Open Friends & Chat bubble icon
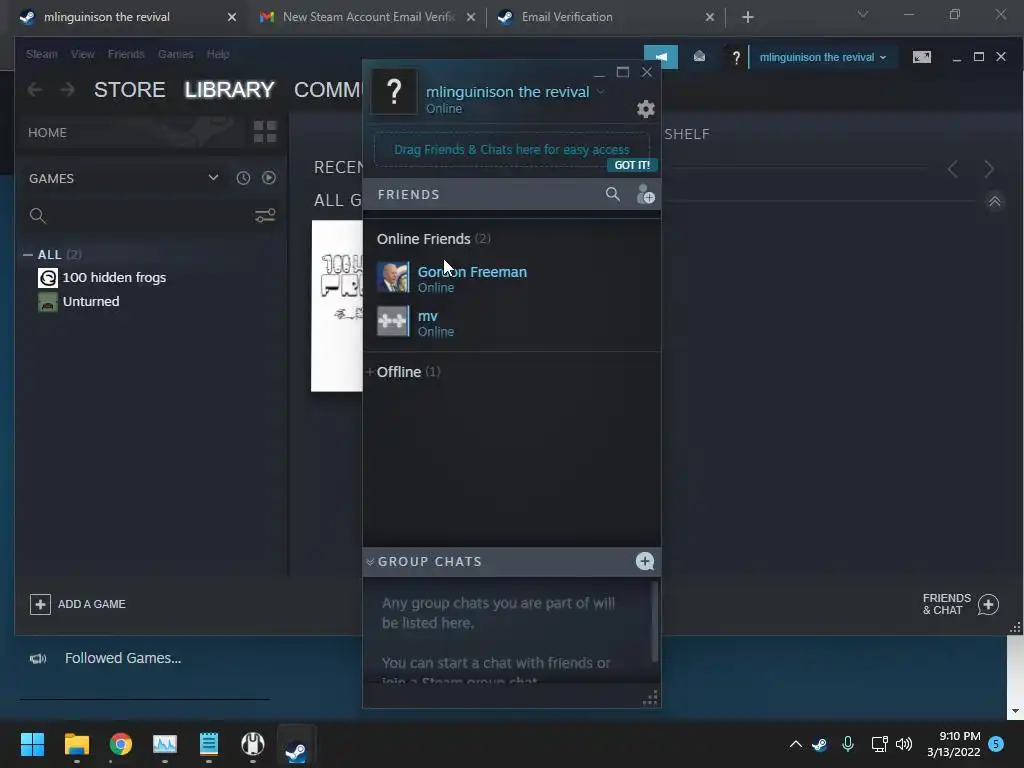Screen dimensions: 1024x768 (x=988, y=604)
